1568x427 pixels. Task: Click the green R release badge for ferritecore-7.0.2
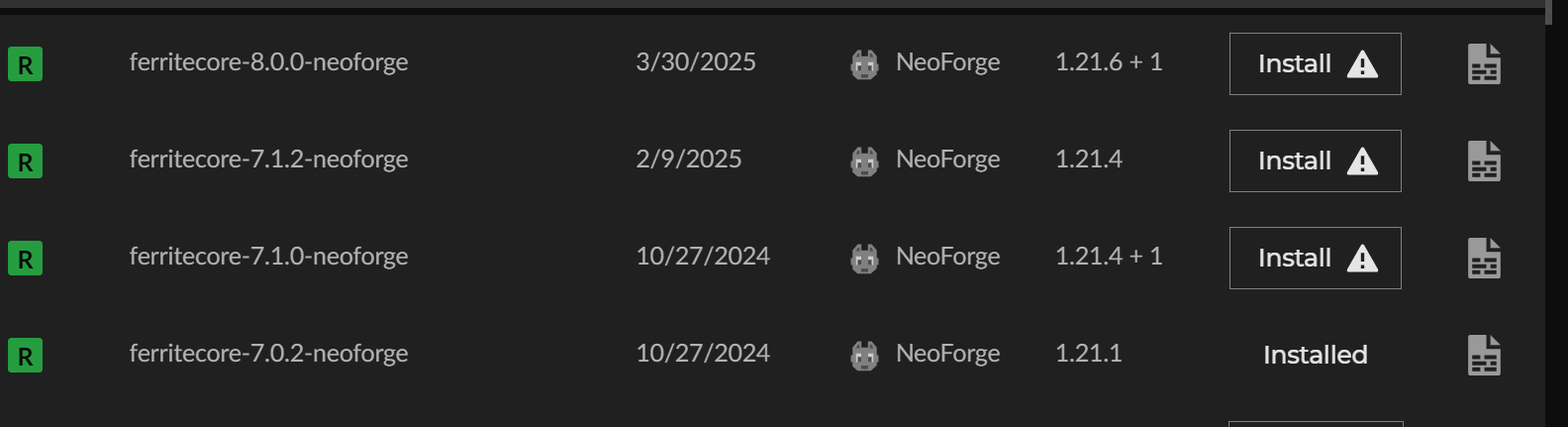click(x=25, y=356)
